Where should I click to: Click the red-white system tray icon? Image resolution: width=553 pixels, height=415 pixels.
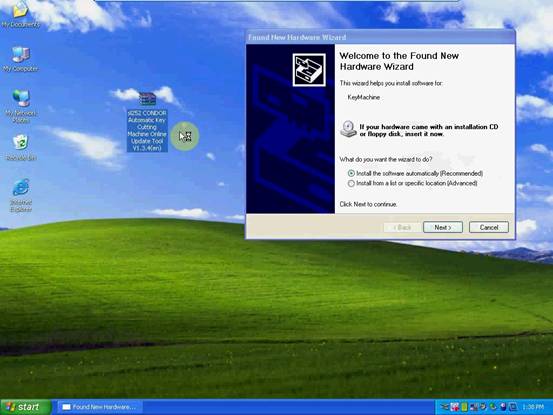454,407
